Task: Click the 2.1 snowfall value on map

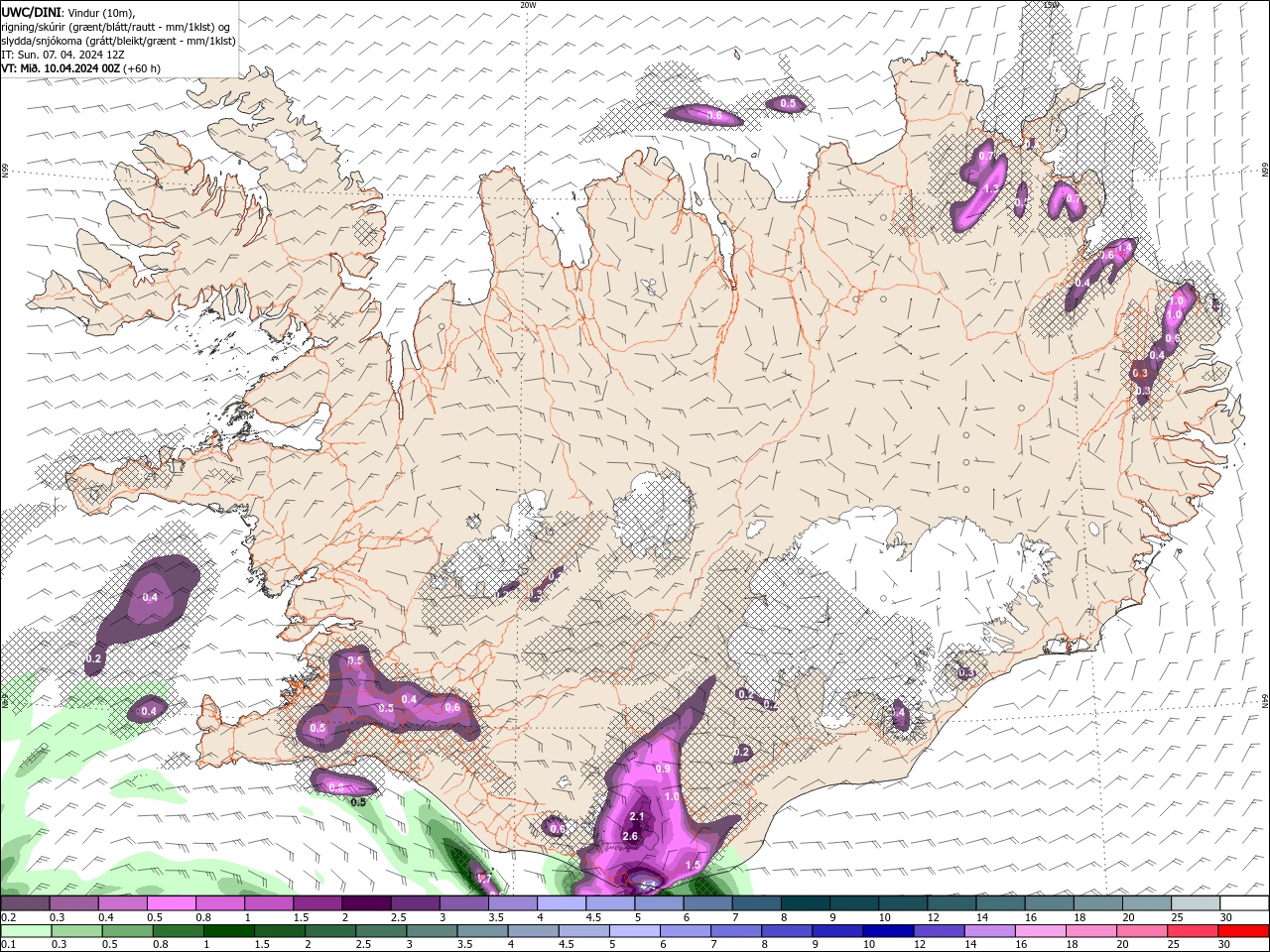Action: (x=637, y=817)
